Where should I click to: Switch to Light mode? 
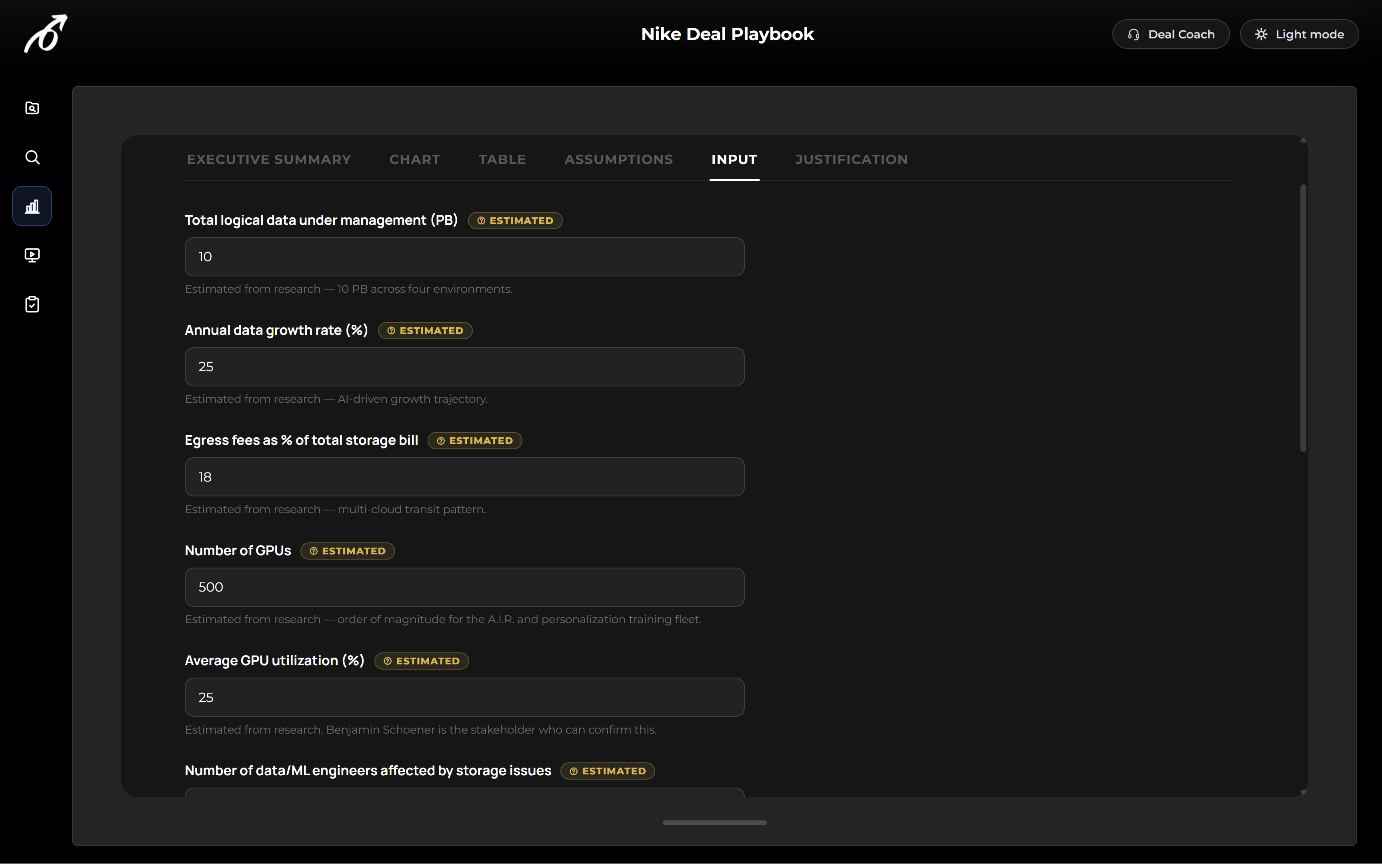click(x=1299, y=34)
